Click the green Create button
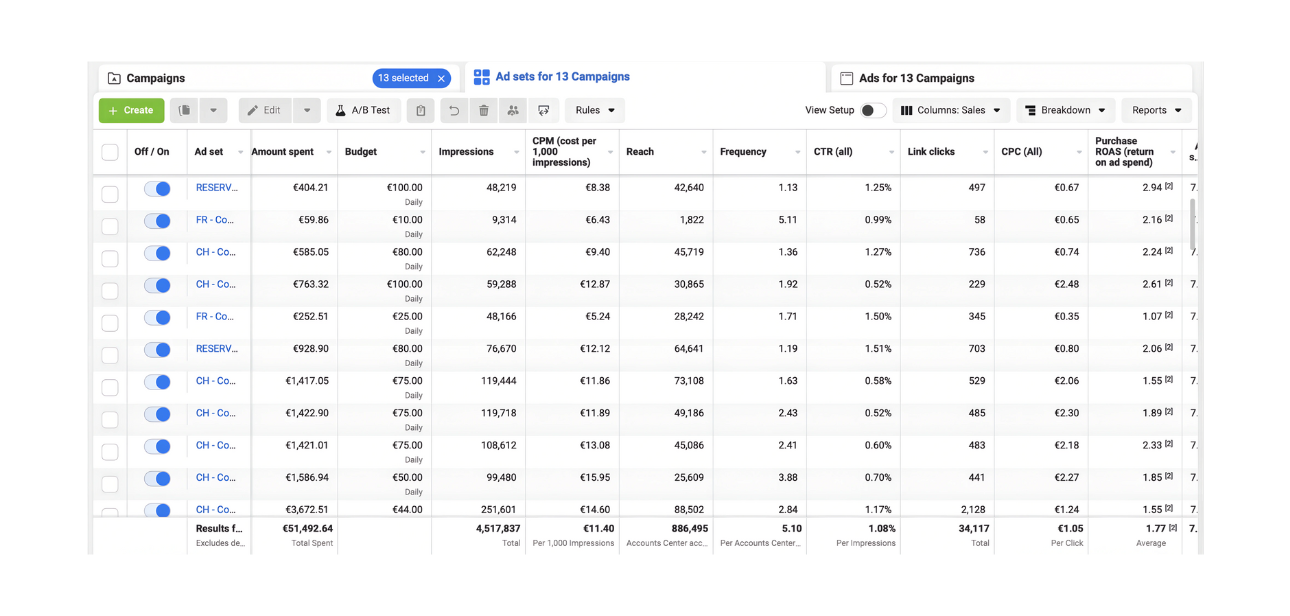 pos(131,110)
